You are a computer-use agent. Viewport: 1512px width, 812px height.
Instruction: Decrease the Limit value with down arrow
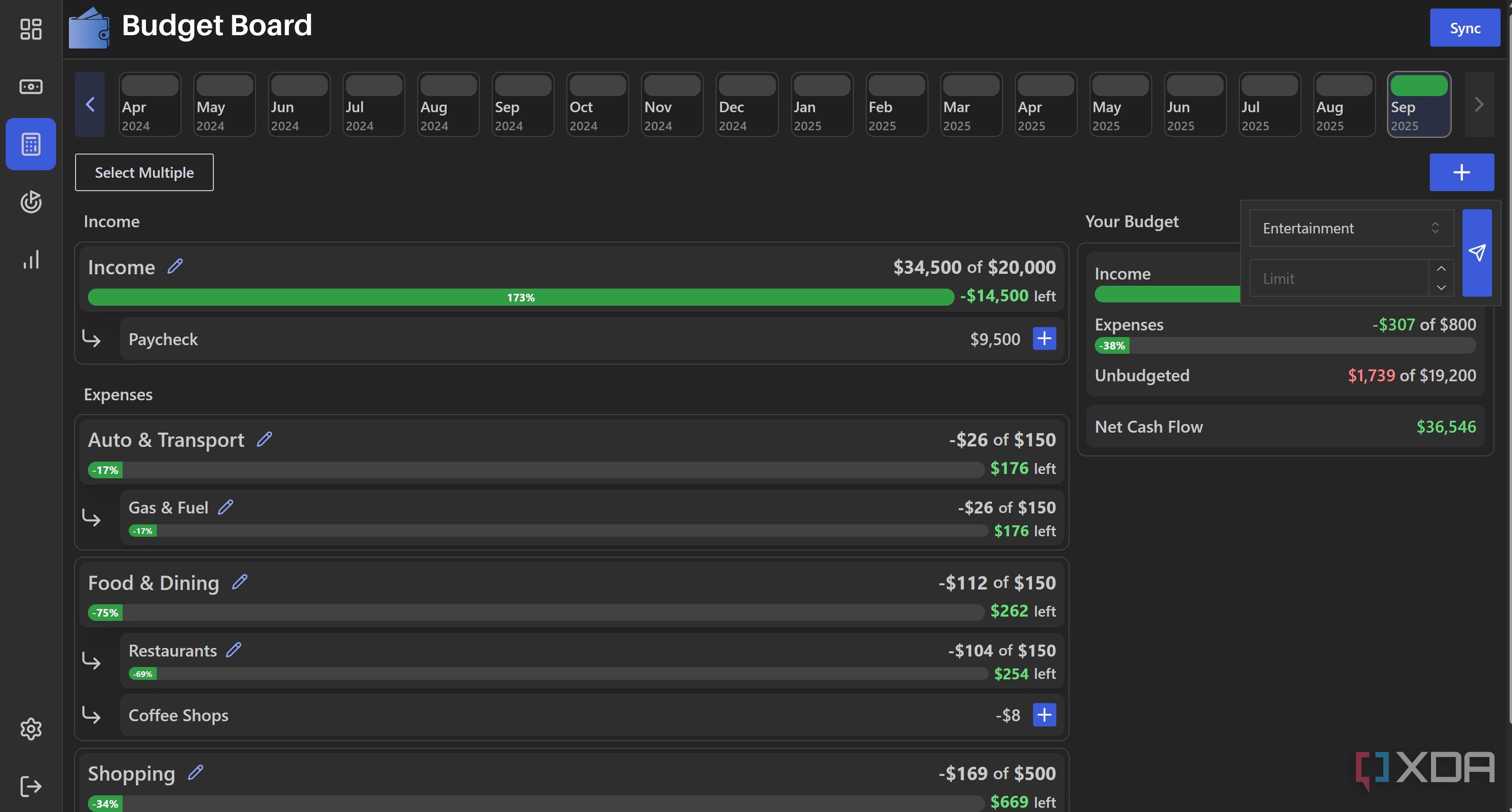point(1441,287)
